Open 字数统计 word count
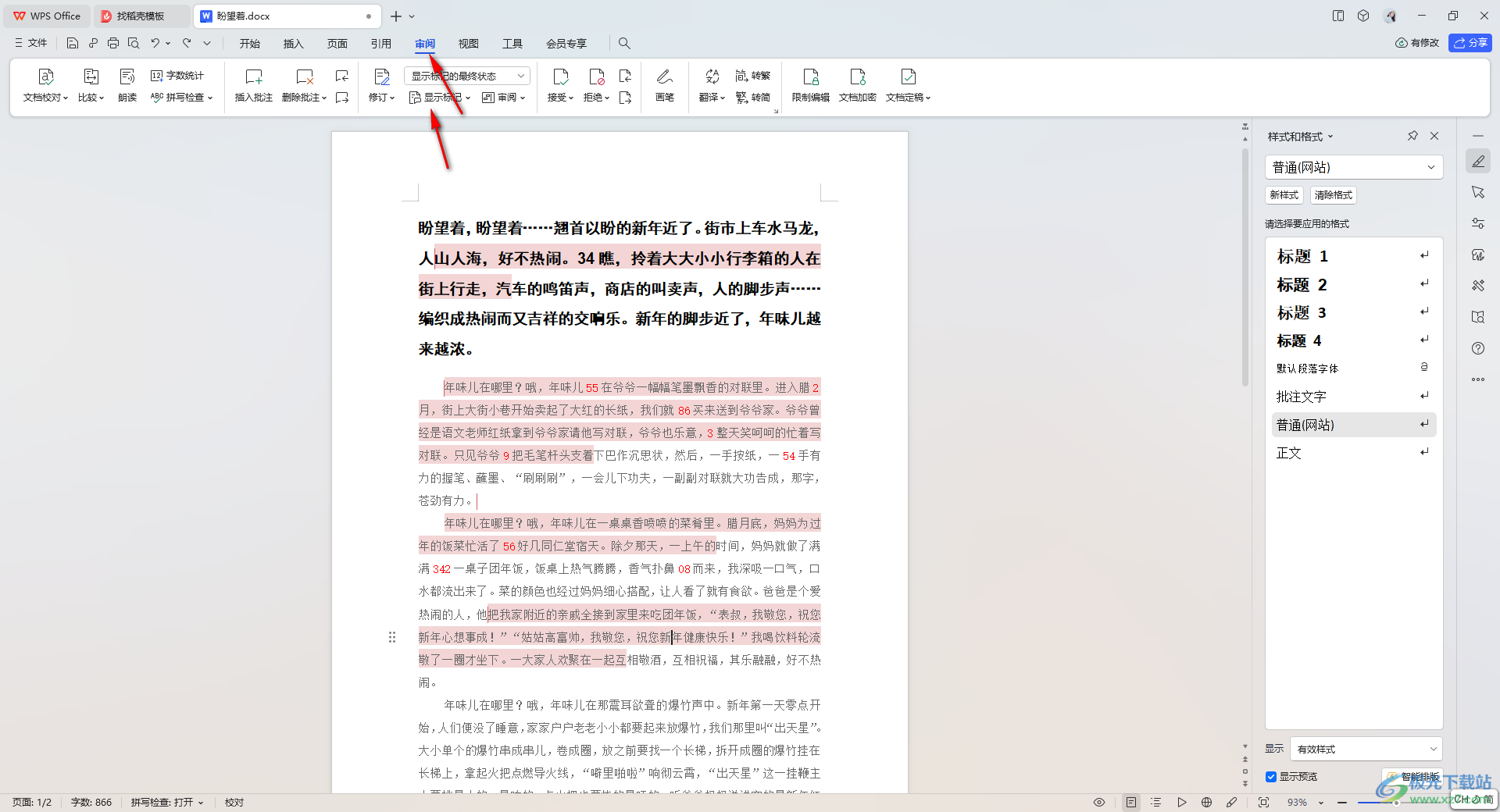1500x812 pixels. [x=177, y=76]
